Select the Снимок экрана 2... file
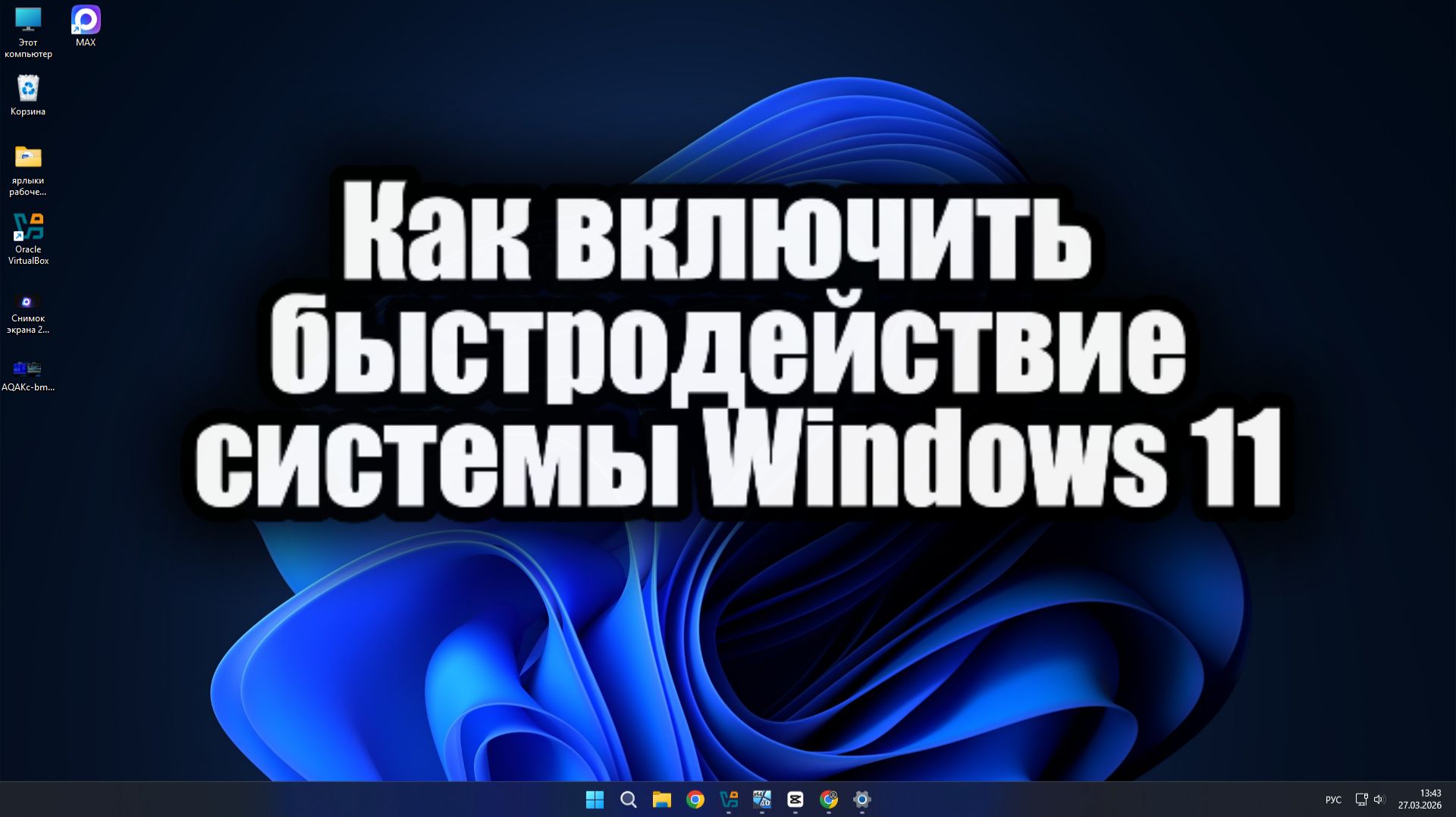 point(28,313)
